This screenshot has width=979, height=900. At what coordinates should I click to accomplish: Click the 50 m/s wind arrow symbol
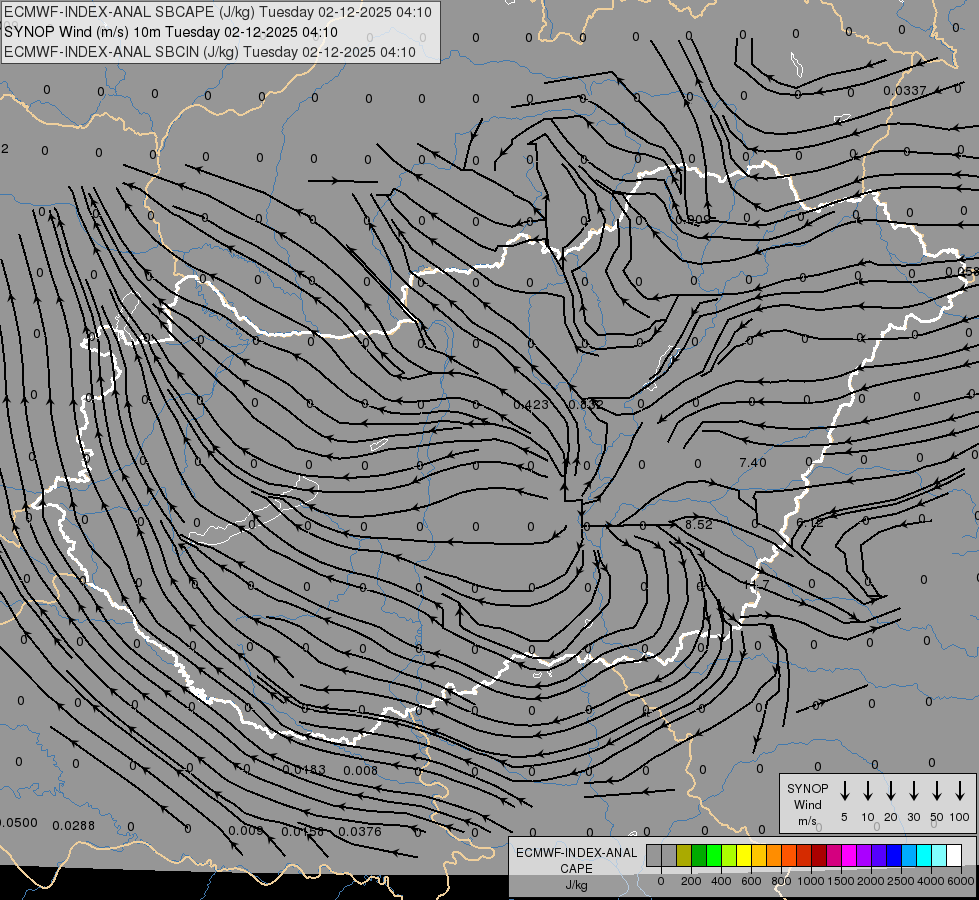coord(937,790)
